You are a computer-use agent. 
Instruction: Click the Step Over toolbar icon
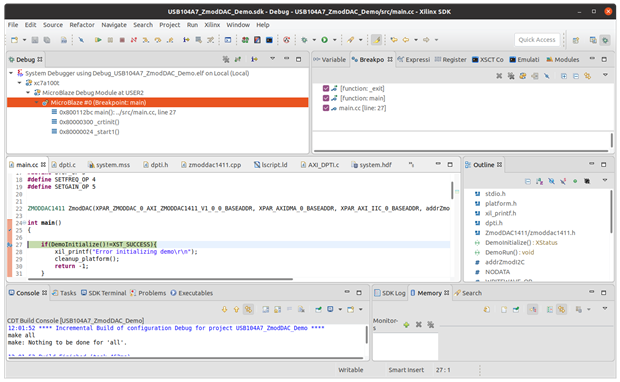point(158,40)
